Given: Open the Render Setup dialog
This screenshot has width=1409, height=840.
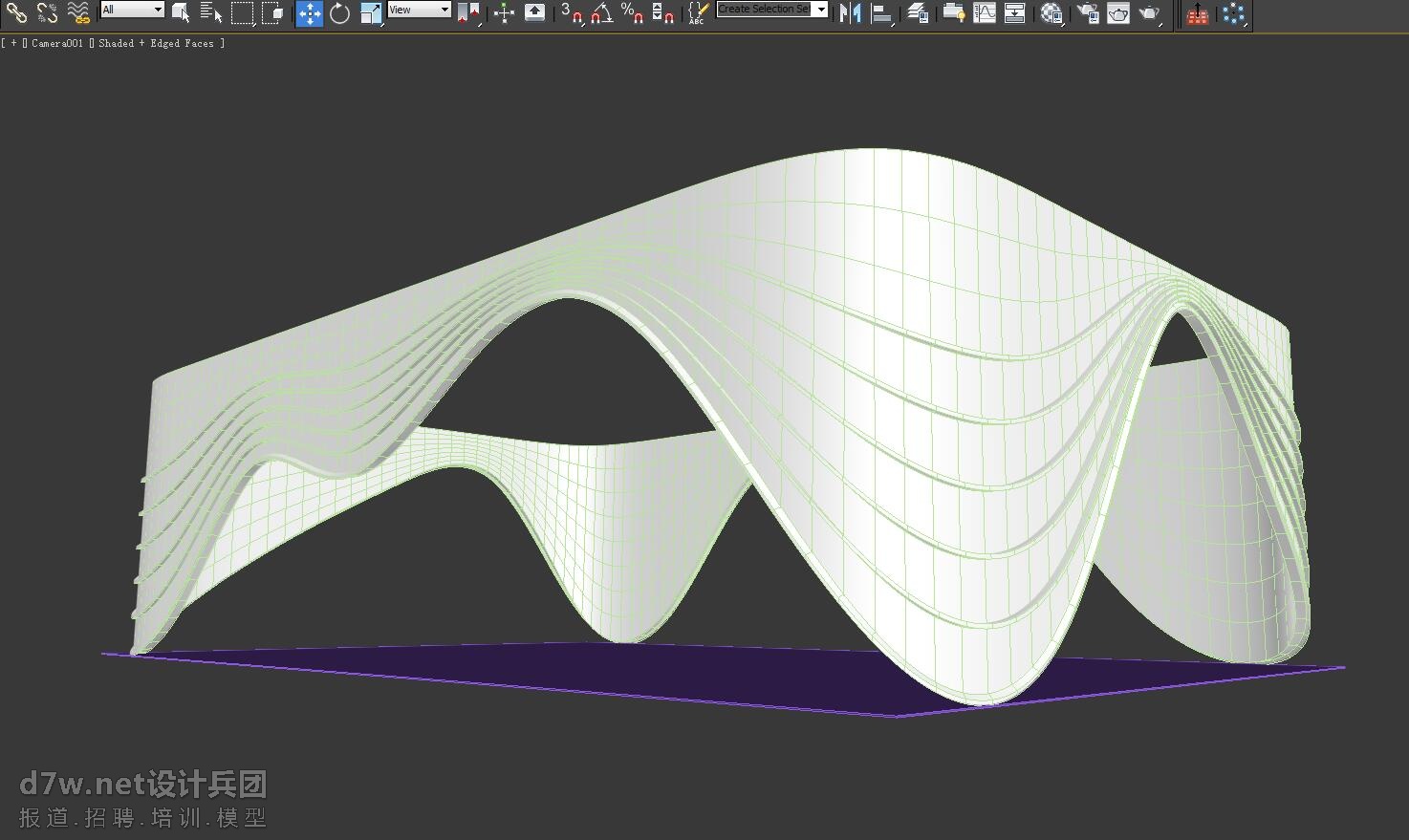Looking at the screenshot, I should click(x=1088, y=12).
